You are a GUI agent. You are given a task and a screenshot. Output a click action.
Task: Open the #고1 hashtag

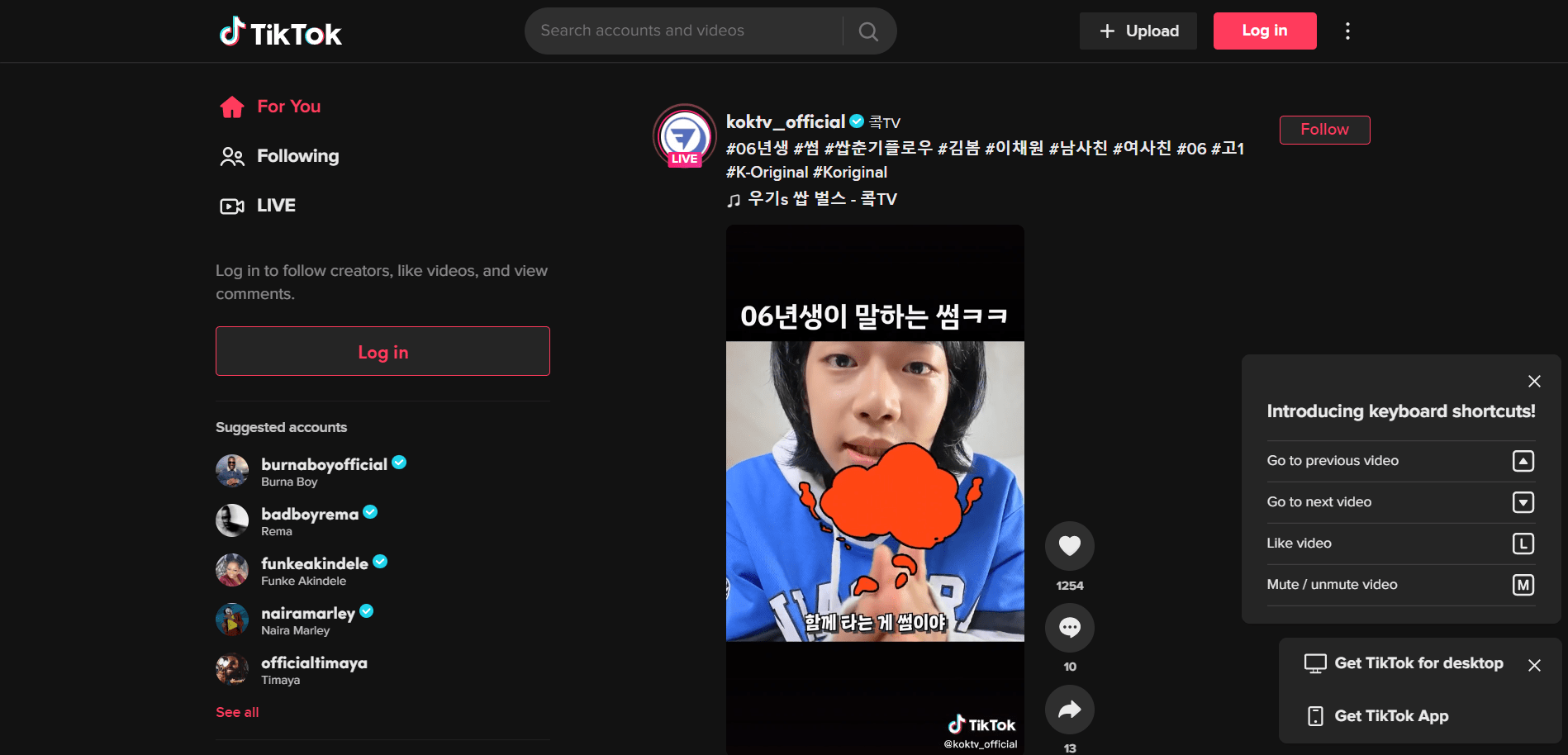pyautogui.click(x=1228, y=148)
